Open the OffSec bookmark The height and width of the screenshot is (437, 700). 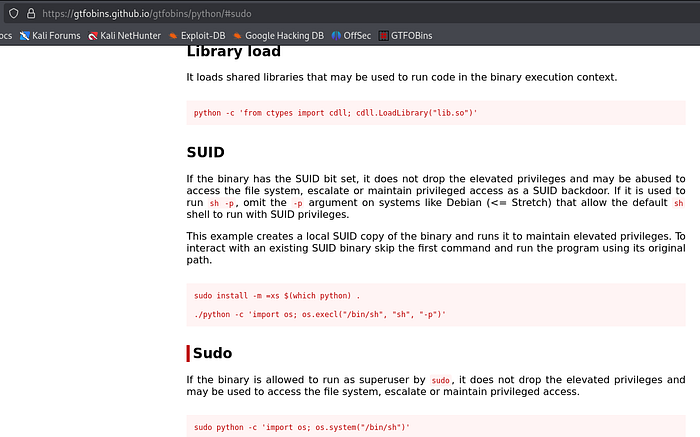click(x=351, y=36)
